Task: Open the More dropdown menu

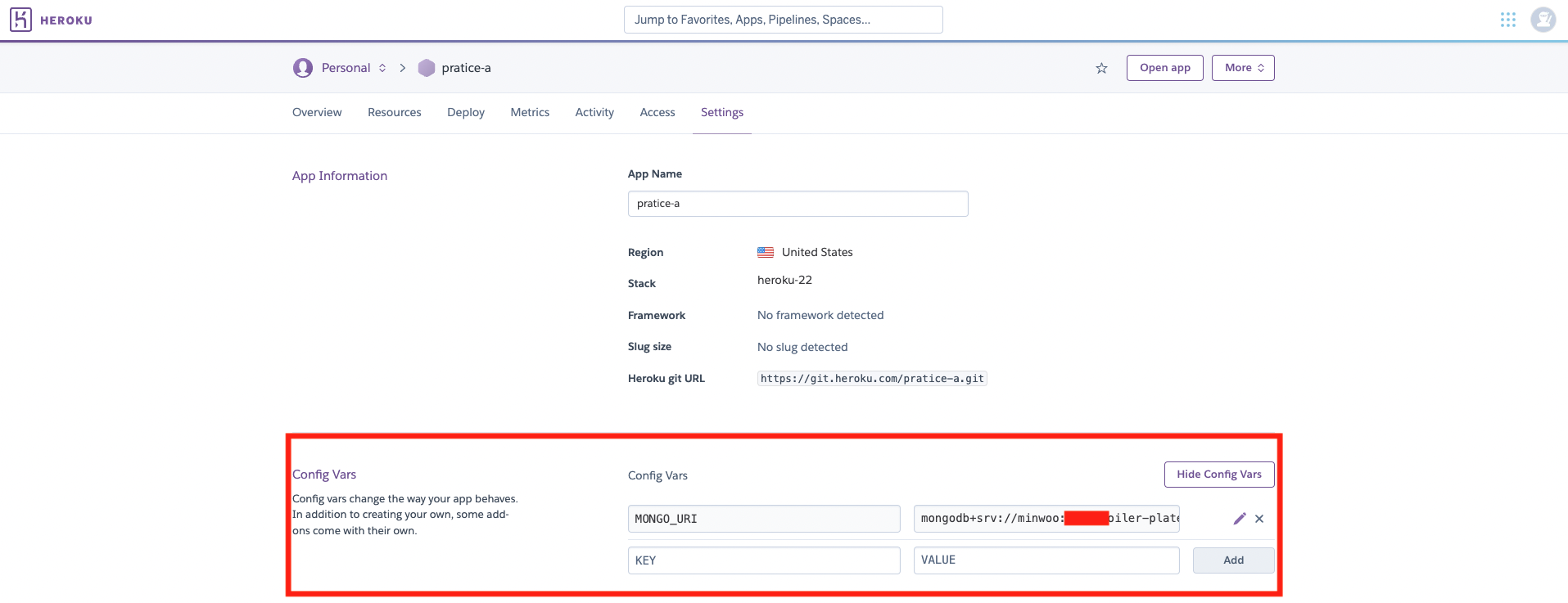Action: [1243, 68]
